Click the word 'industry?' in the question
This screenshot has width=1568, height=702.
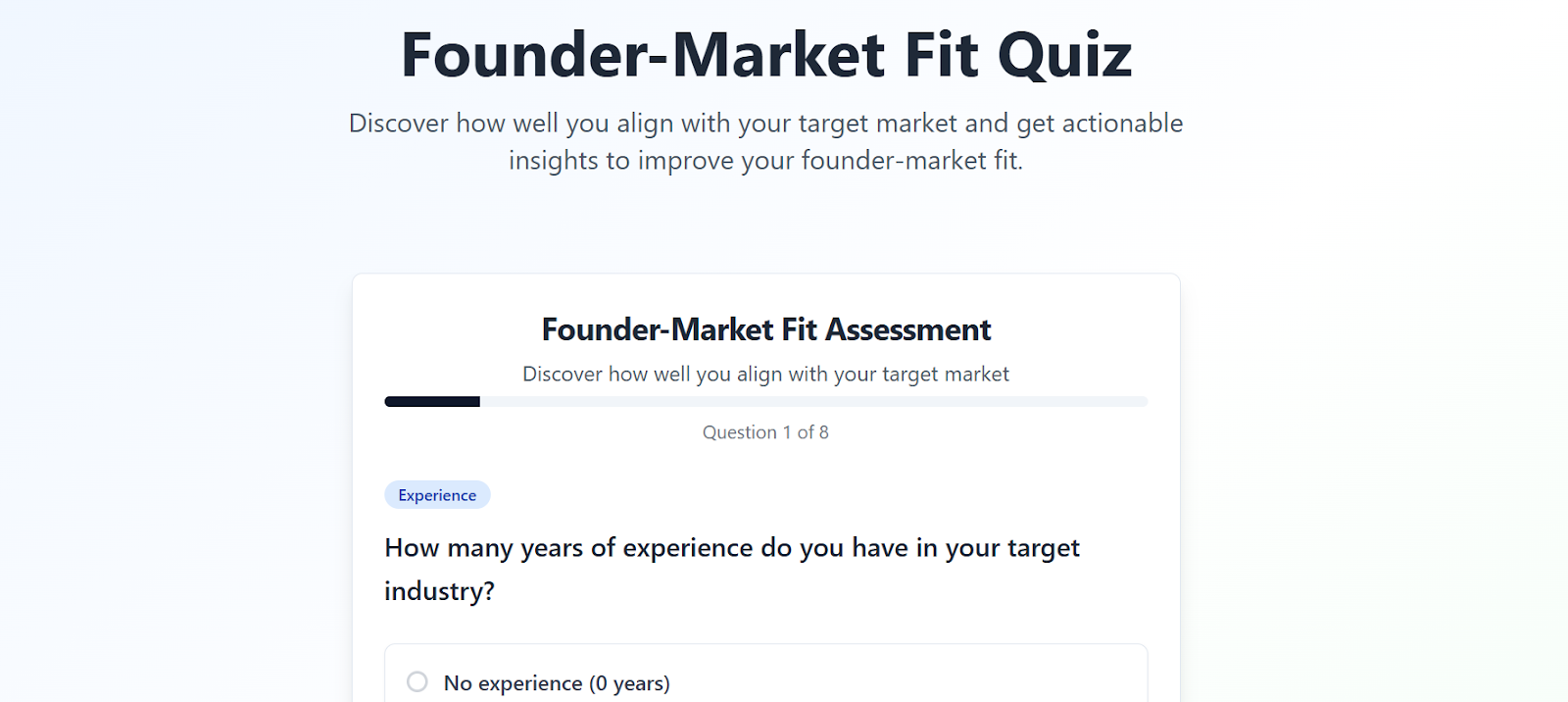pos(439,591)
